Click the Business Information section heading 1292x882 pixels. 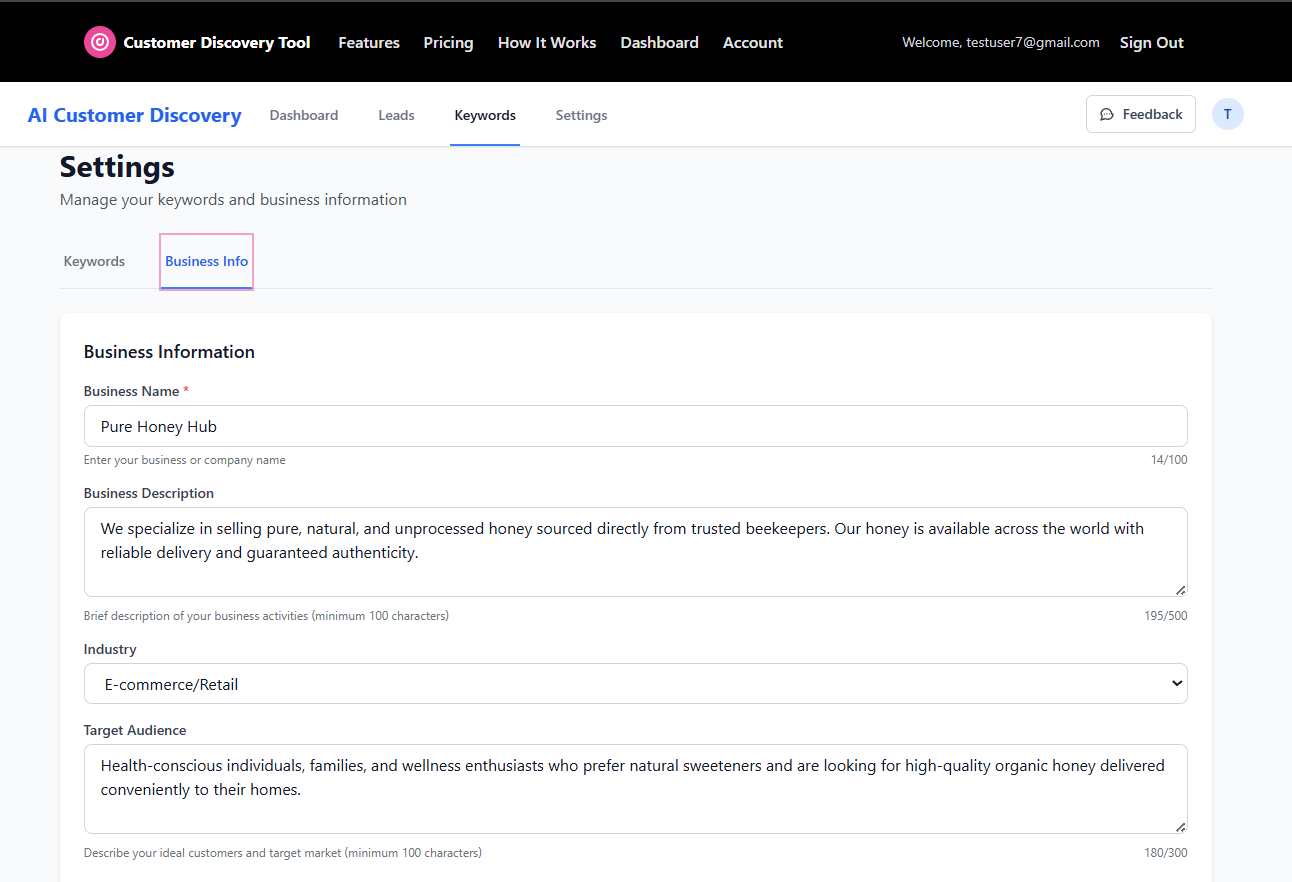(x=169, y=352)
